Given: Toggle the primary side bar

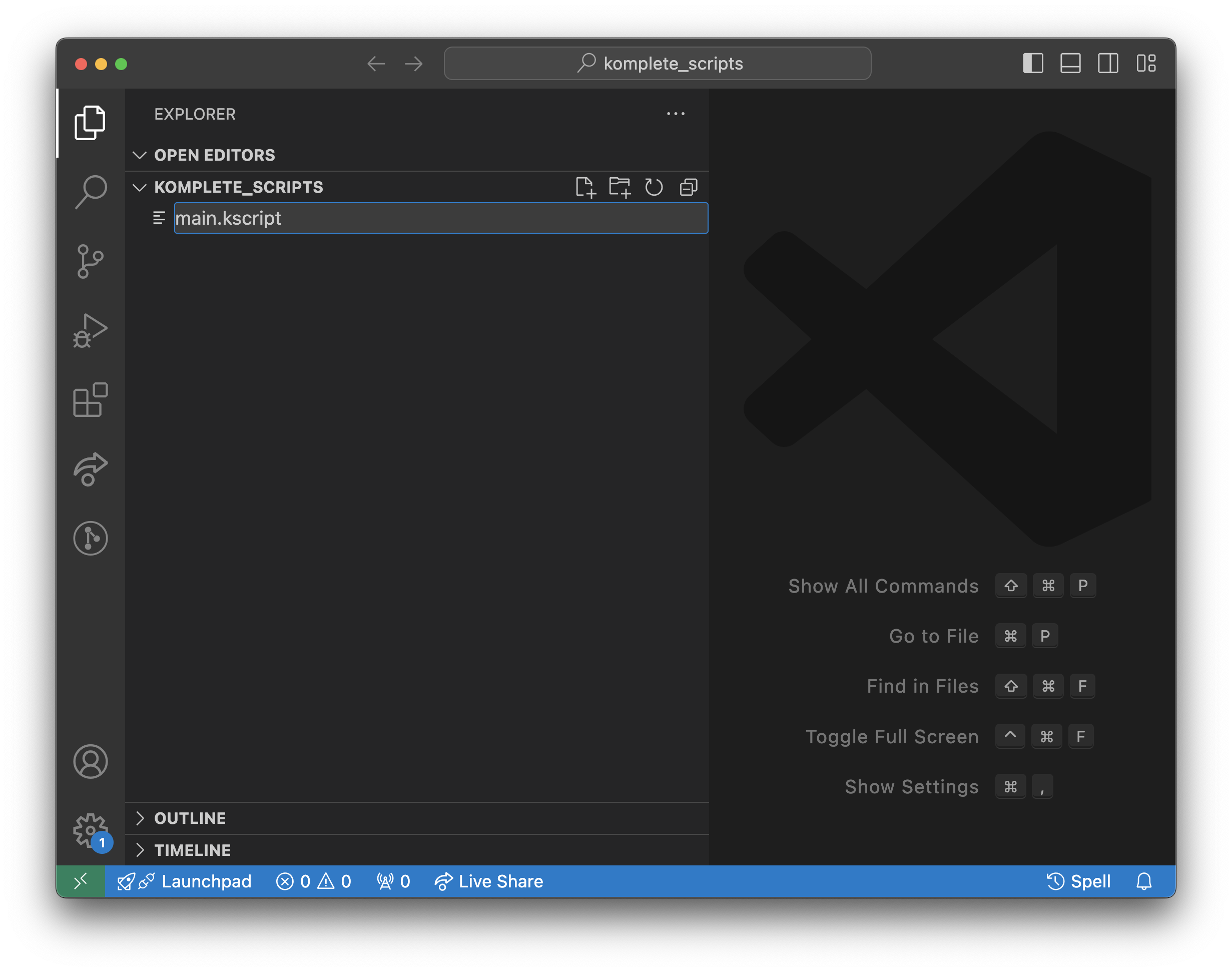Looking at the screenshot, I should tap(1033, 63).
